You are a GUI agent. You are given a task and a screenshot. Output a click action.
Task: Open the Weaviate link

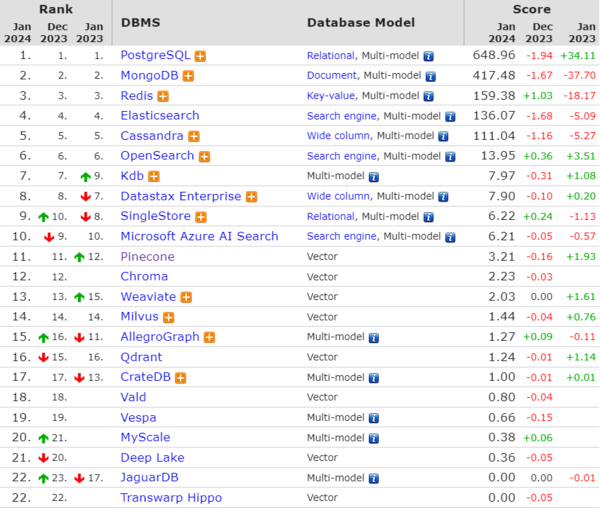pos(148,297)
